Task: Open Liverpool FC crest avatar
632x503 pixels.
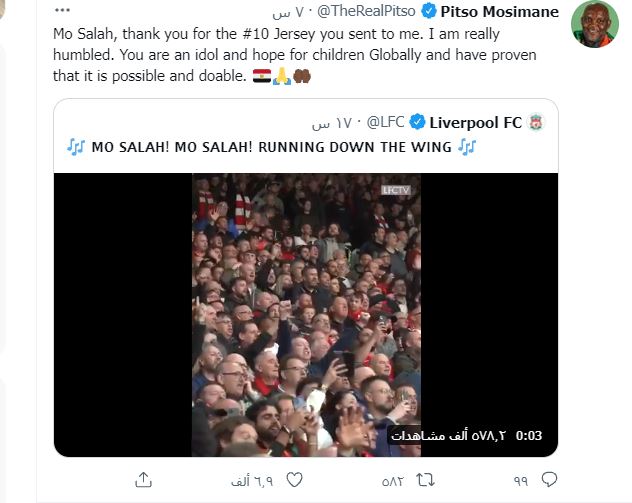Action: coord(536,122)
